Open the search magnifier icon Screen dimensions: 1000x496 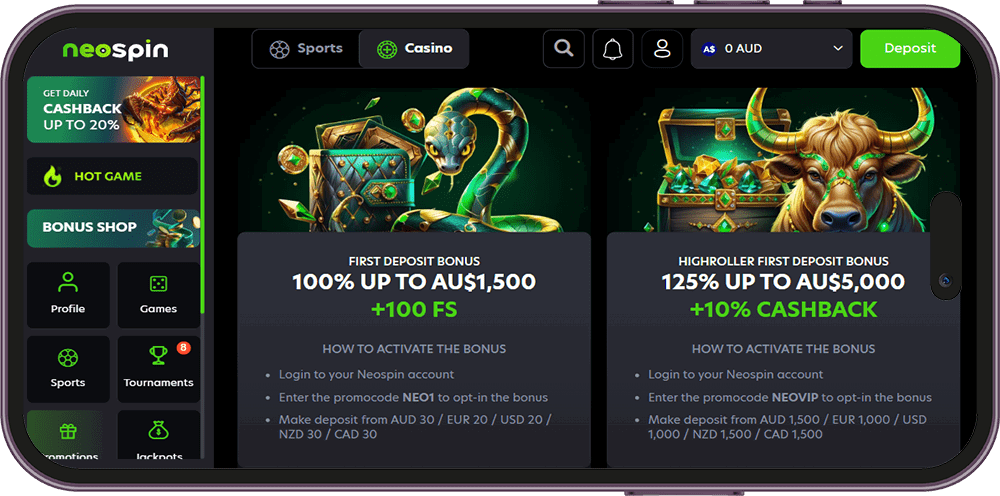[564, 48]
